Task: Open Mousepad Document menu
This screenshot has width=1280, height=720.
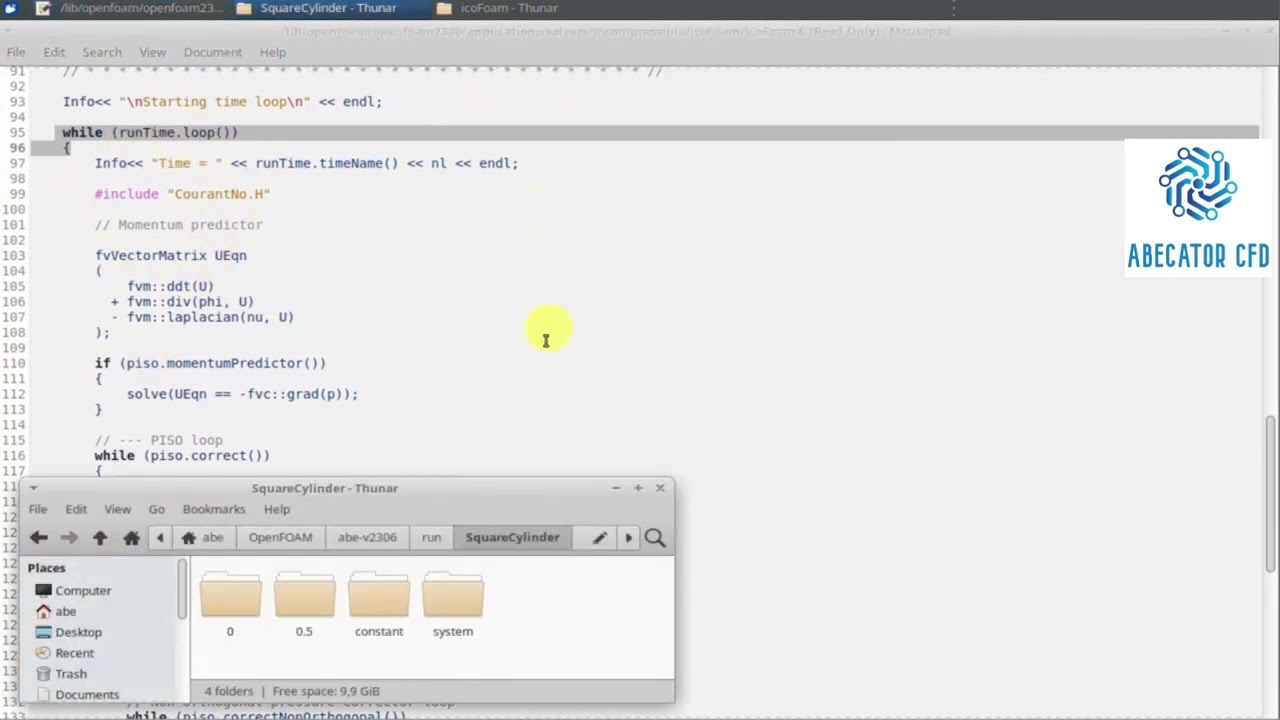Action: pos(213,52)
